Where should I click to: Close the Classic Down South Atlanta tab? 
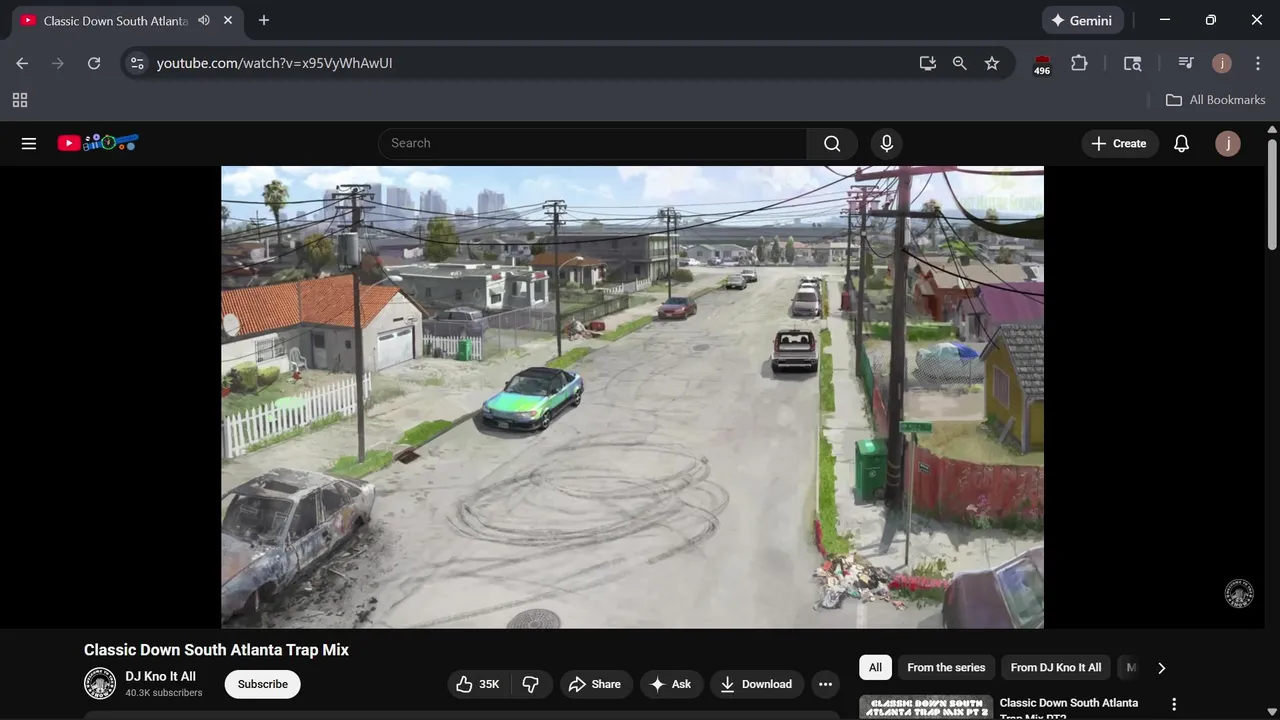coord(229,20)
